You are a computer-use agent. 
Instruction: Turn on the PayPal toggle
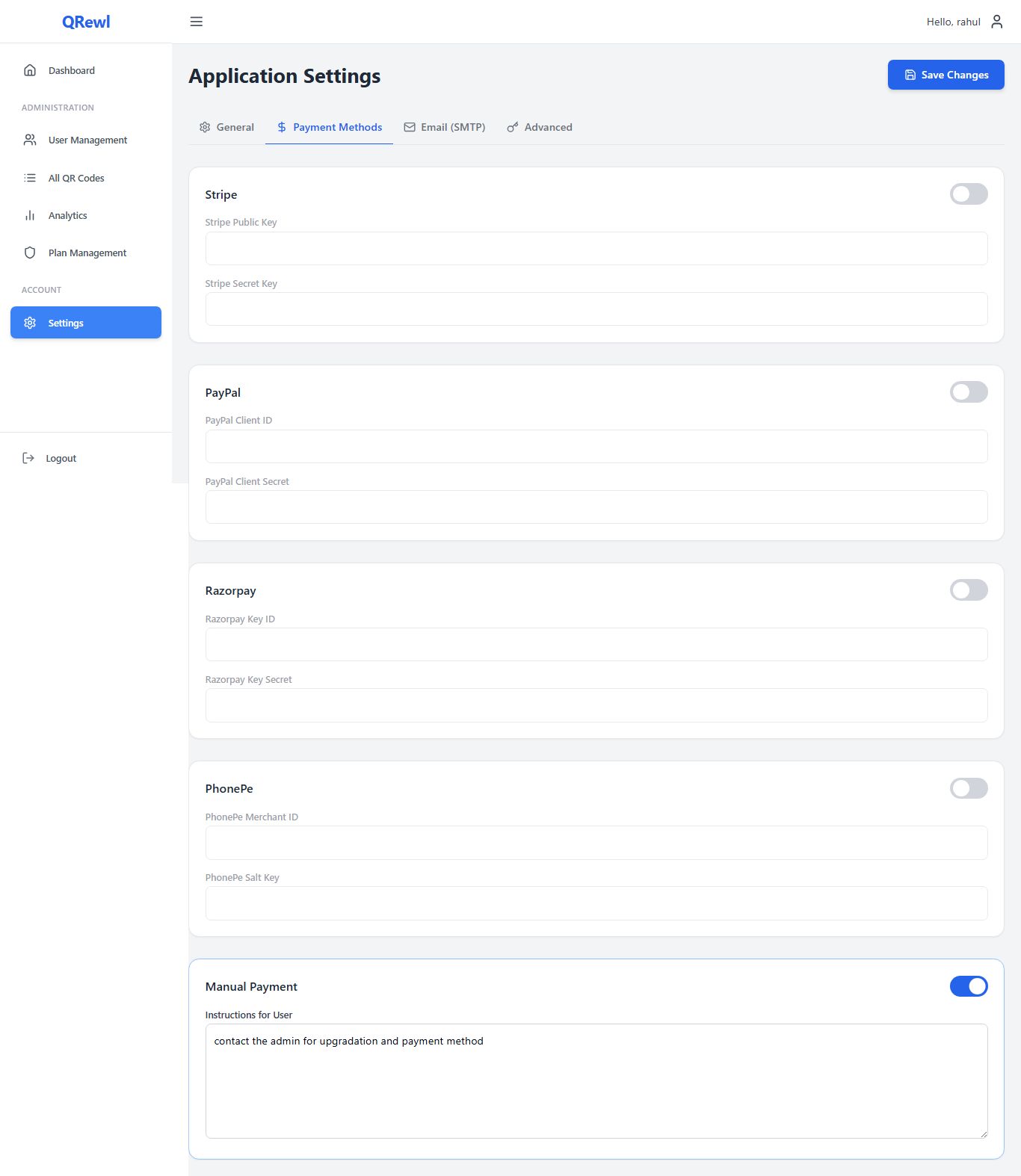click(968, 392)
